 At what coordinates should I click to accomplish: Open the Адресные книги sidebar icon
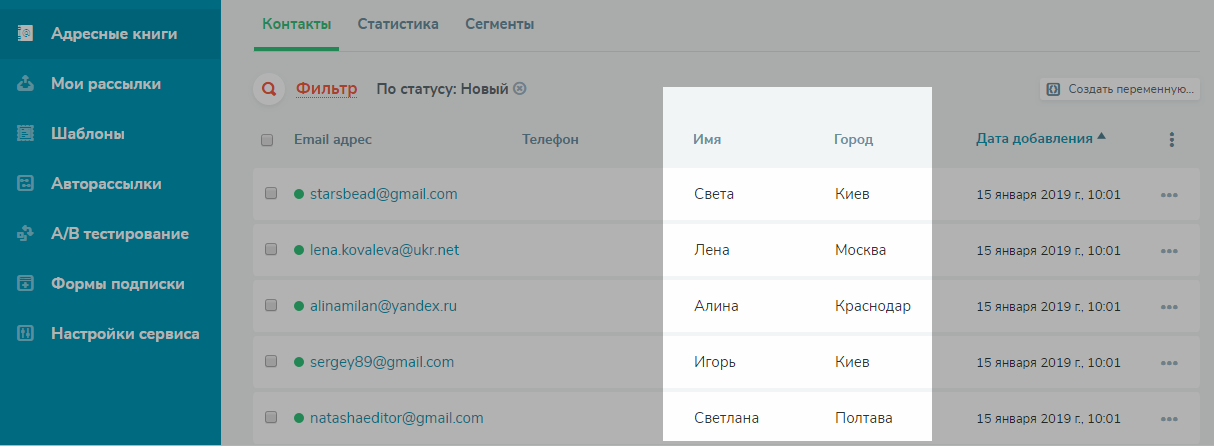(26, 33)
